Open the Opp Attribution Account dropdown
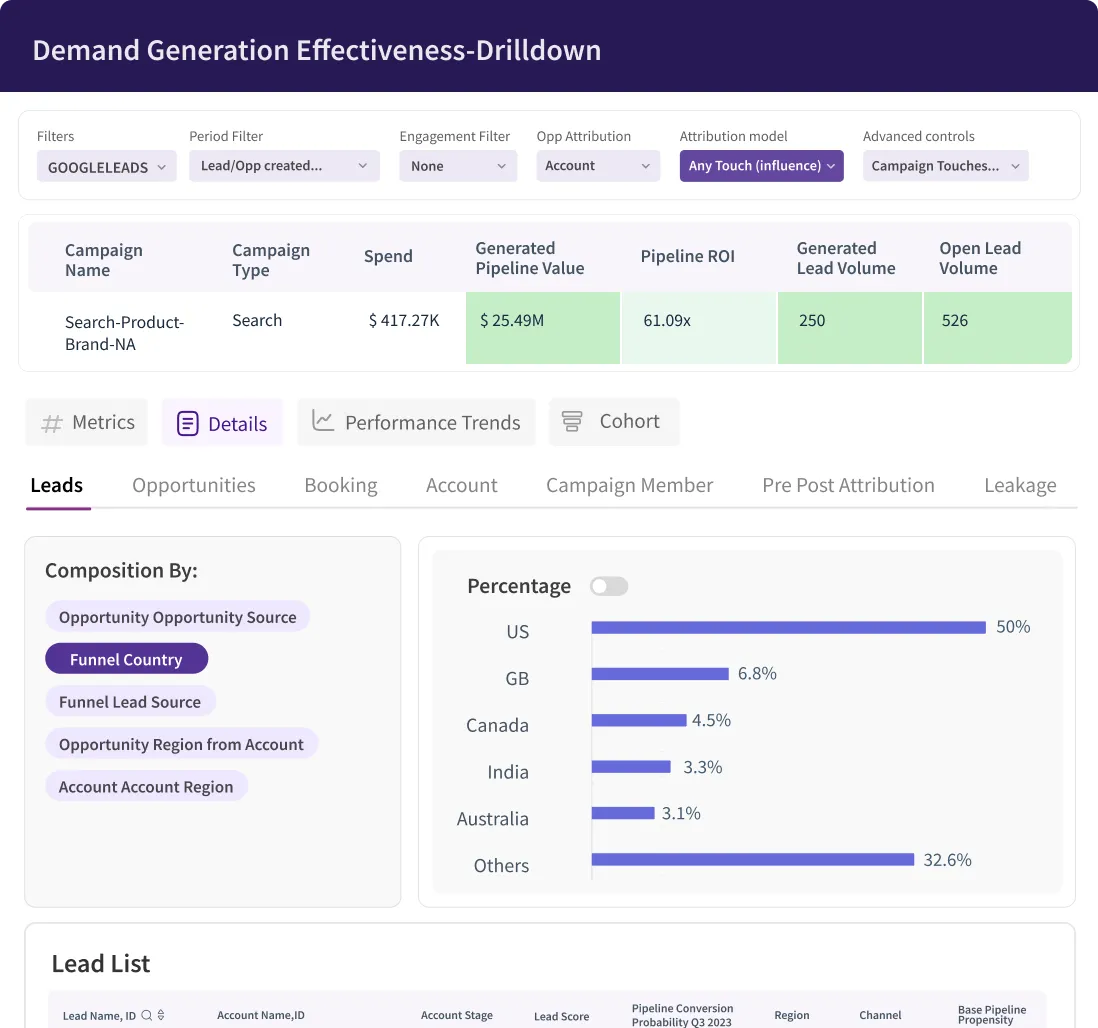This screenshot has height=1028, width=1098. pyautogui.click(x=598, y=166)
